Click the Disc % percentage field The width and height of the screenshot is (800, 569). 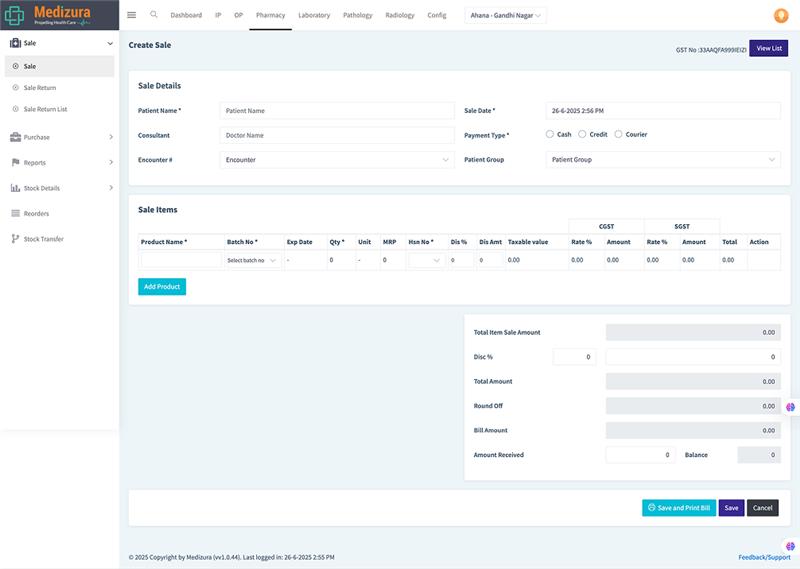(574, 357)
